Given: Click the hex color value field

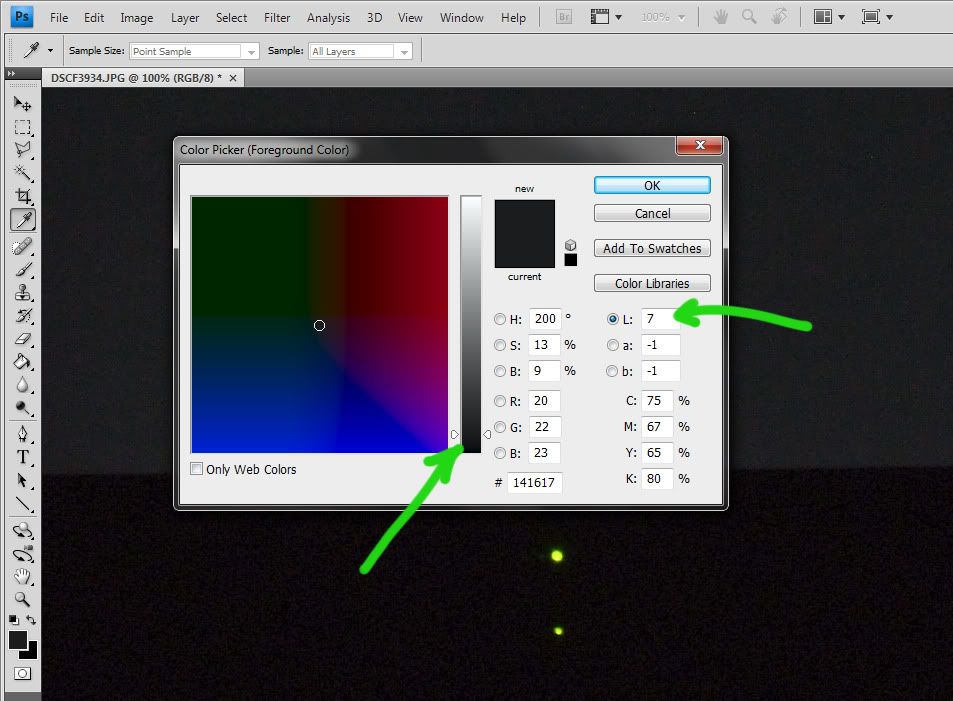Looking at the screenshot, I should click(x=535, y=483).
